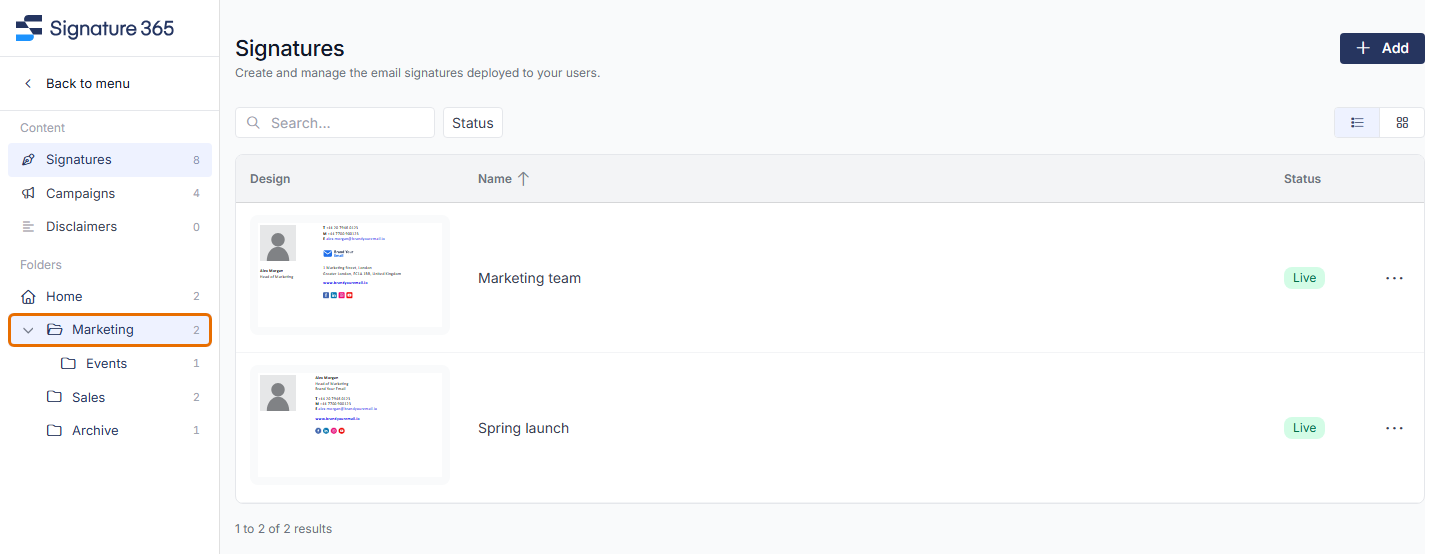Click the Add button
The height and width of the screenshot is (554, 1440).
tap(1382, 48)
